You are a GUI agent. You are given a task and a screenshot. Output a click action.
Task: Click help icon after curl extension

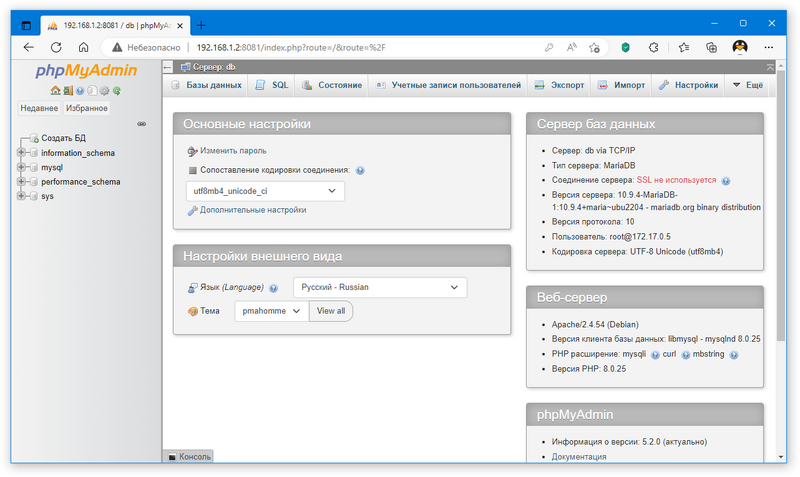[686, 355]
